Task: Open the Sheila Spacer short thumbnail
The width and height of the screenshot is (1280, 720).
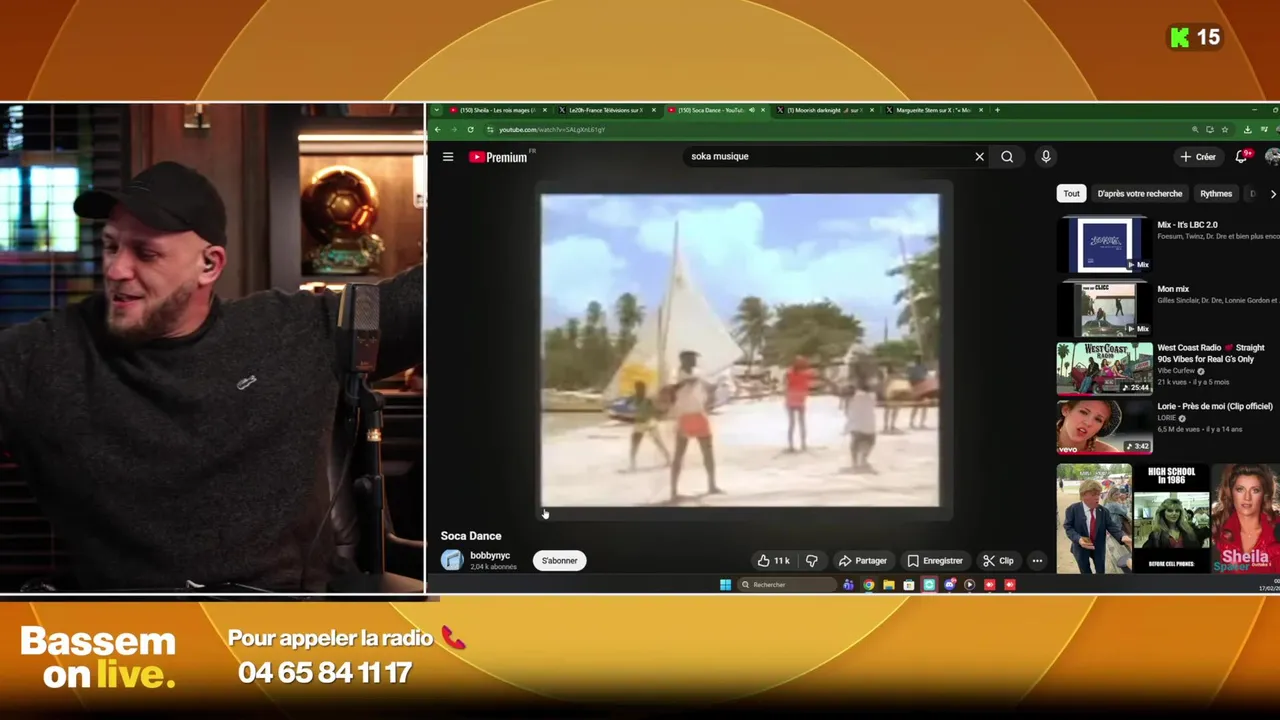Action: [1245, 519]
